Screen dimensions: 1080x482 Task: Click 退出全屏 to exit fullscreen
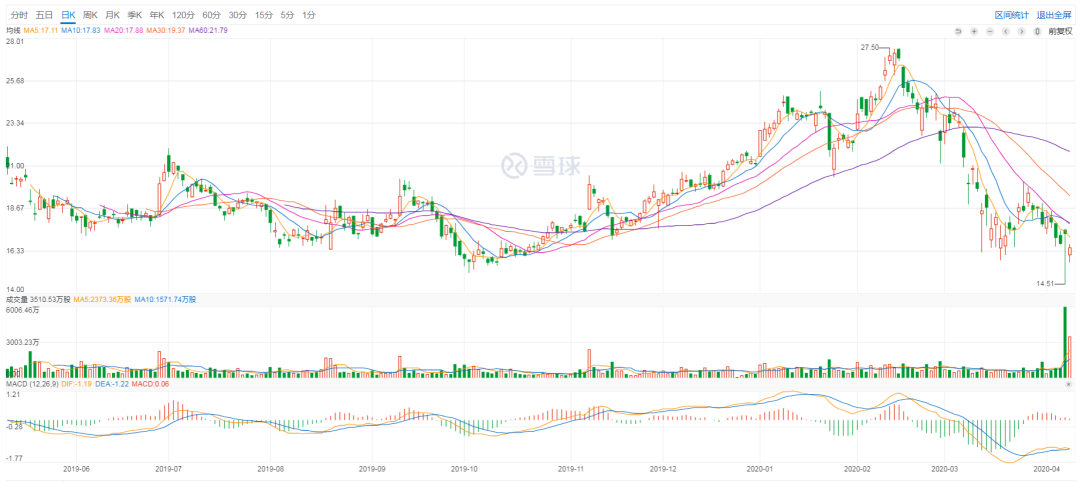1055,15
